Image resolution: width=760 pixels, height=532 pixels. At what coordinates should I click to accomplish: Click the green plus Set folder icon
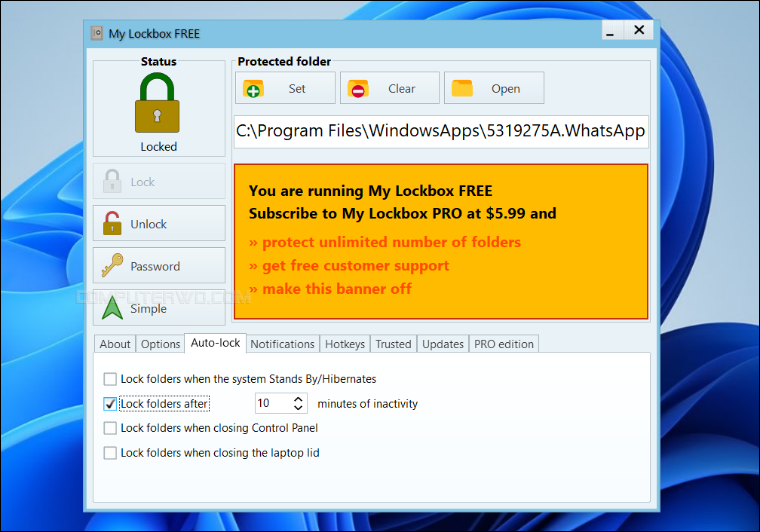253,89
